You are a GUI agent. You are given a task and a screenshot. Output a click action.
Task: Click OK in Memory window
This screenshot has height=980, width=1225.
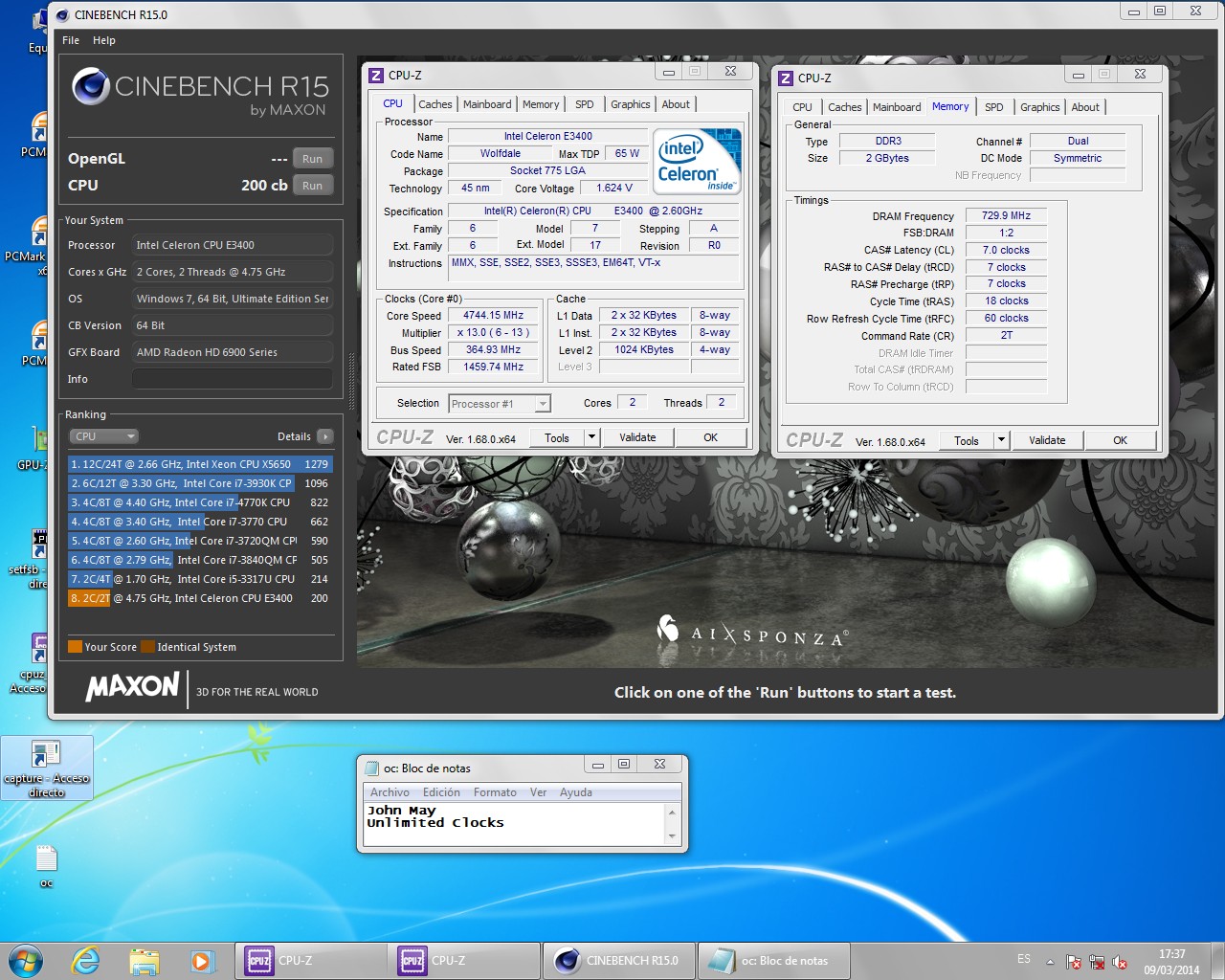click(x=1120, y=440)
